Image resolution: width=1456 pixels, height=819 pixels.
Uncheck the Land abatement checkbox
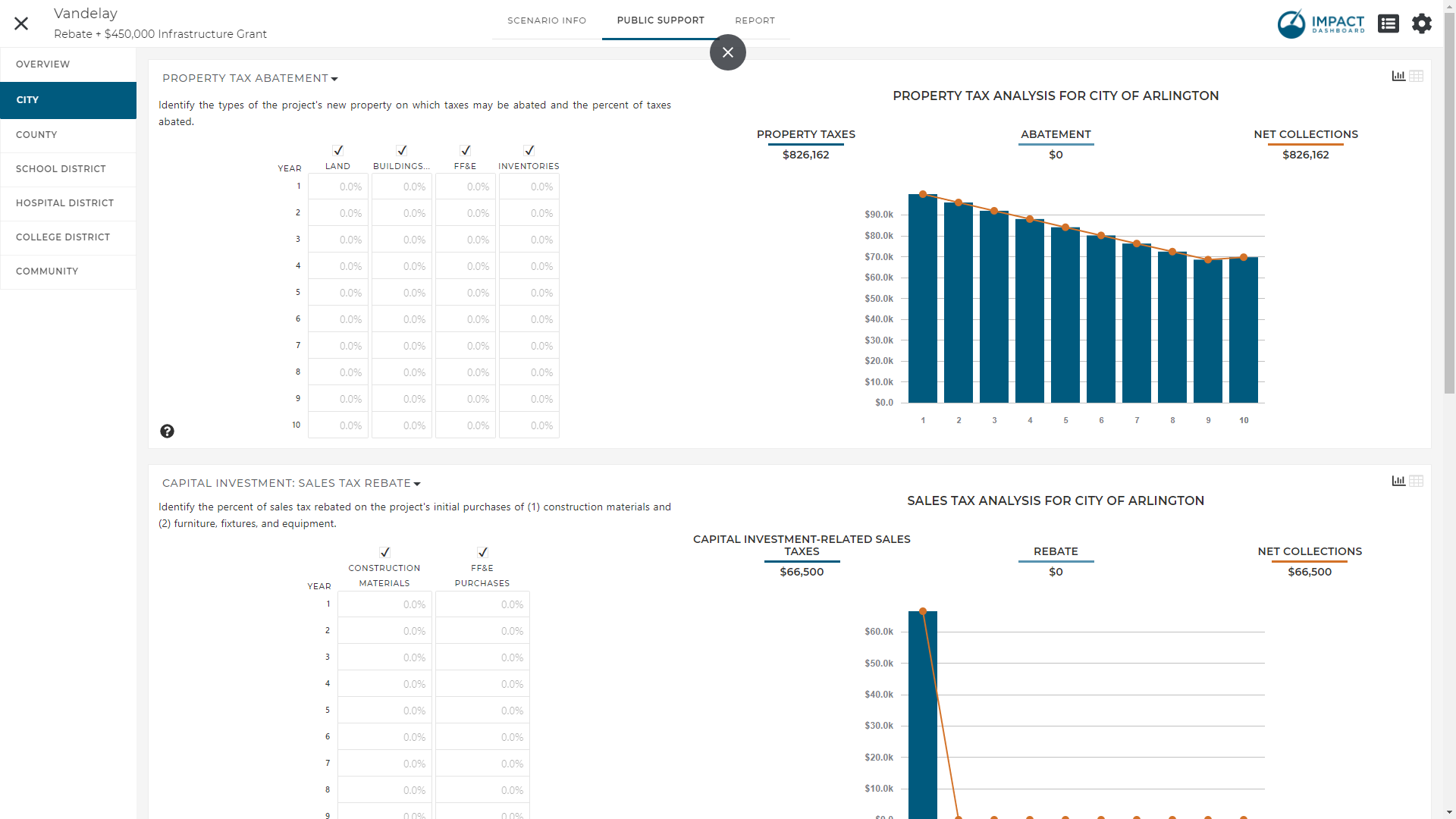[x=338, y=150]
